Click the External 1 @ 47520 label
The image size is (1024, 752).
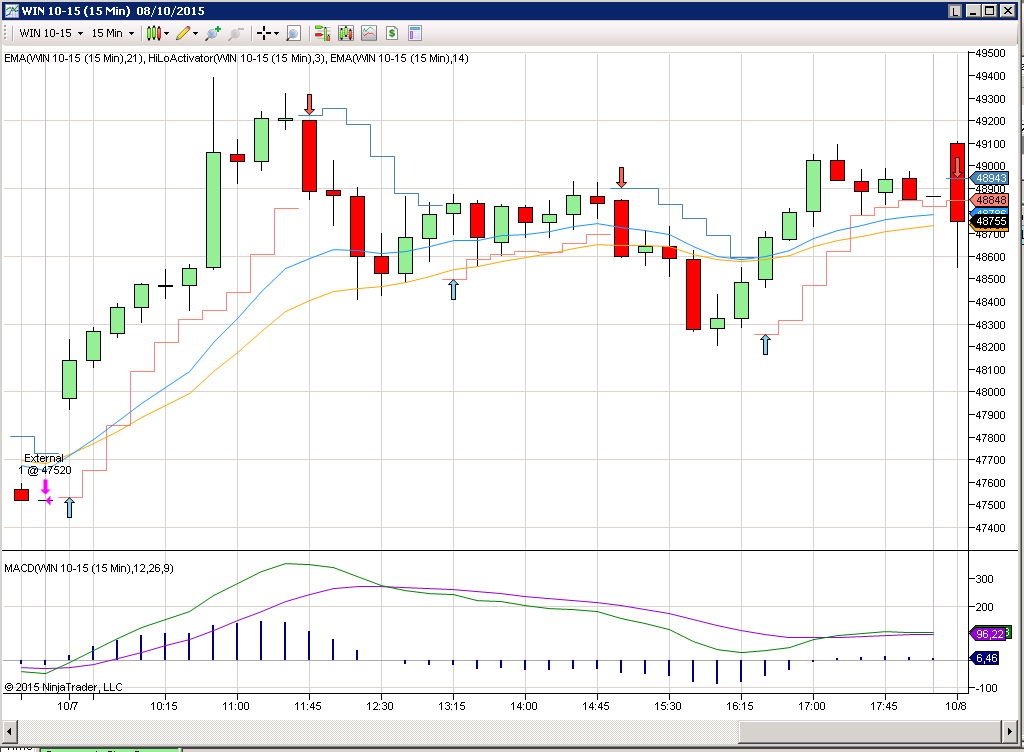point(44,464)
